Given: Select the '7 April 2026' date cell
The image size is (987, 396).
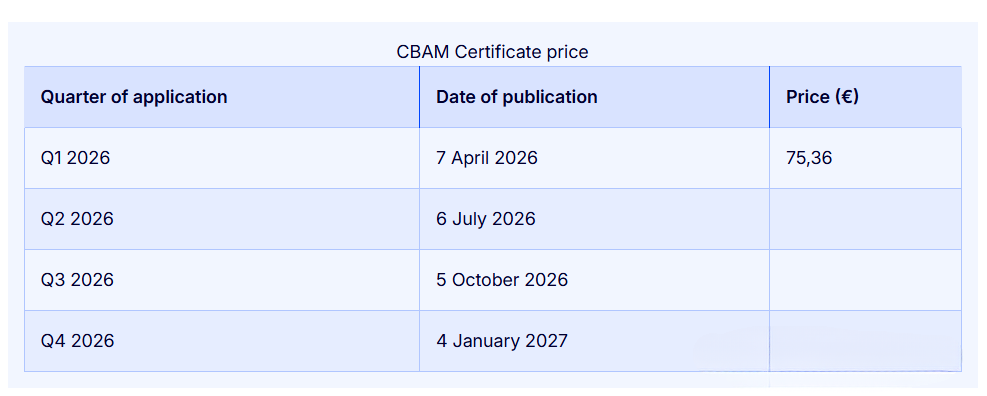Looking at the screenshot, I should pyautogui.click(x=594, y=158).
